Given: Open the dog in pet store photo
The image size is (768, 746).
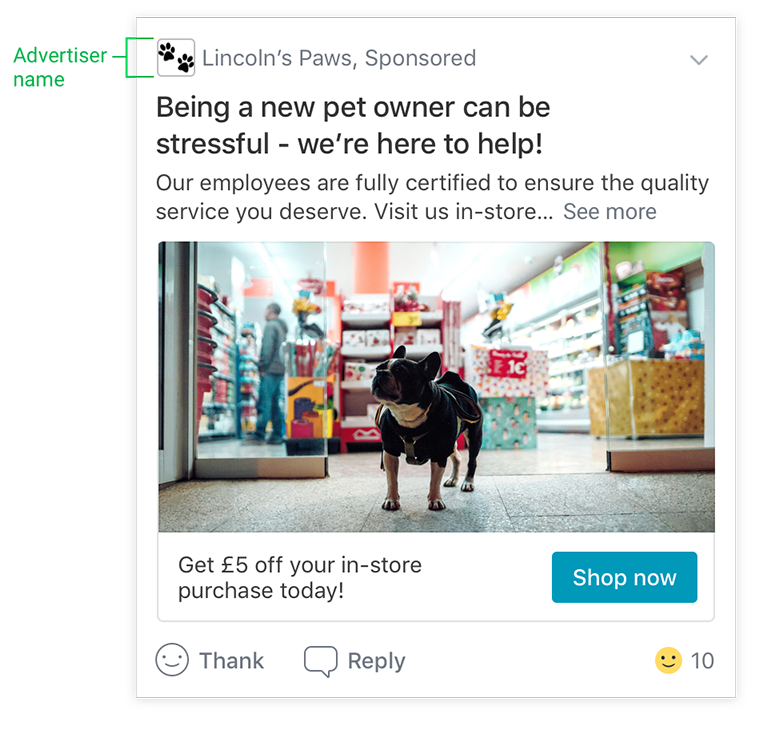Looking at the screenshot, I should tap(436, 387).
